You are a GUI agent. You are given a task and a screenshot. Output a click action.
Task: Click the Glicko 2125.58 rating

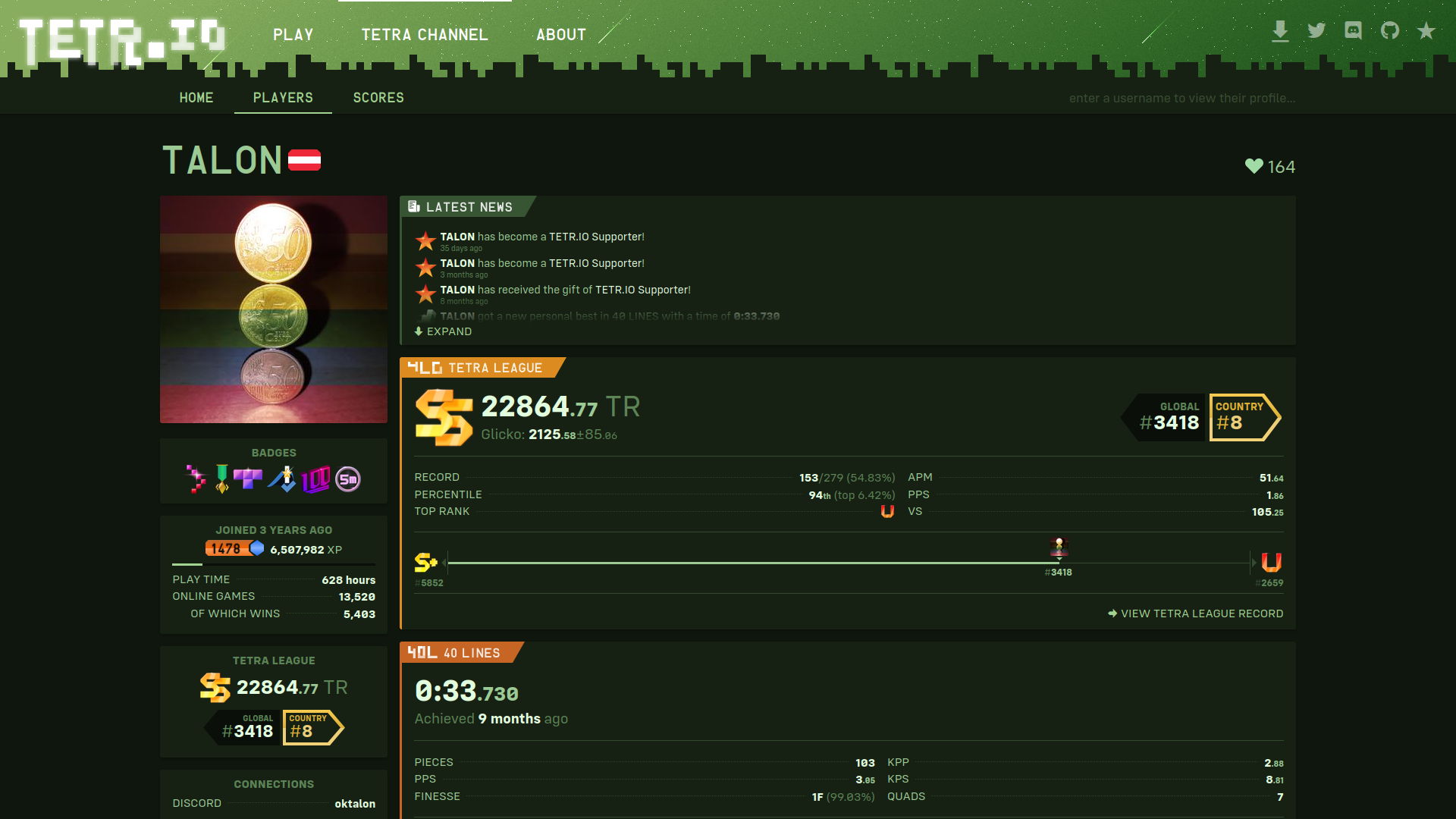549,435
